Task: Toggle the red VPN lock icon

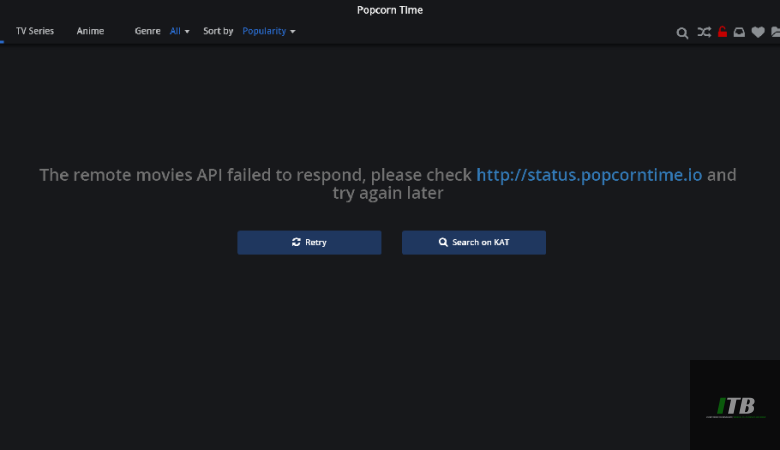Action: pyautogui.click(x=722, y=32)
